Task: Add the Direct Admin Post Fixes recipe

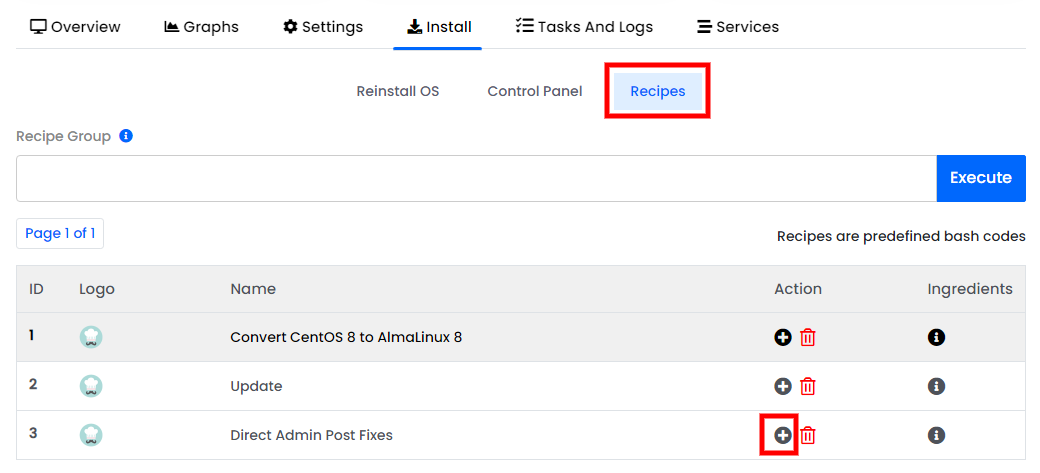Action: tap(783, 435)
